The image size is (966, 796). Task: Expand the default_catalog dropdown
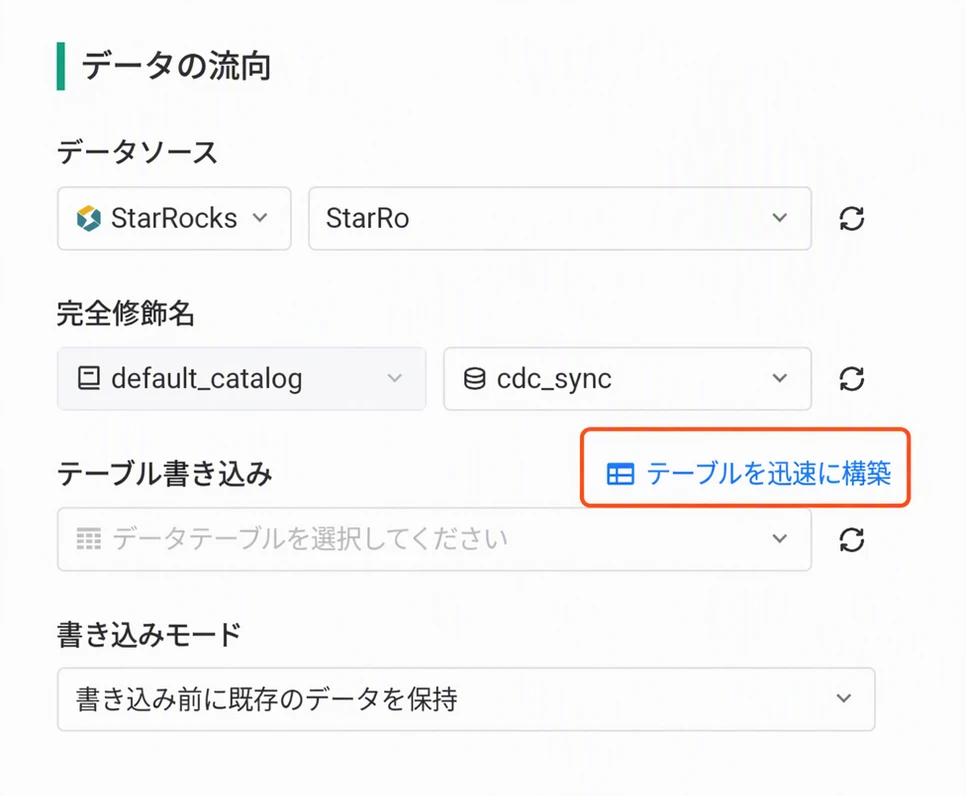[242, 379]
